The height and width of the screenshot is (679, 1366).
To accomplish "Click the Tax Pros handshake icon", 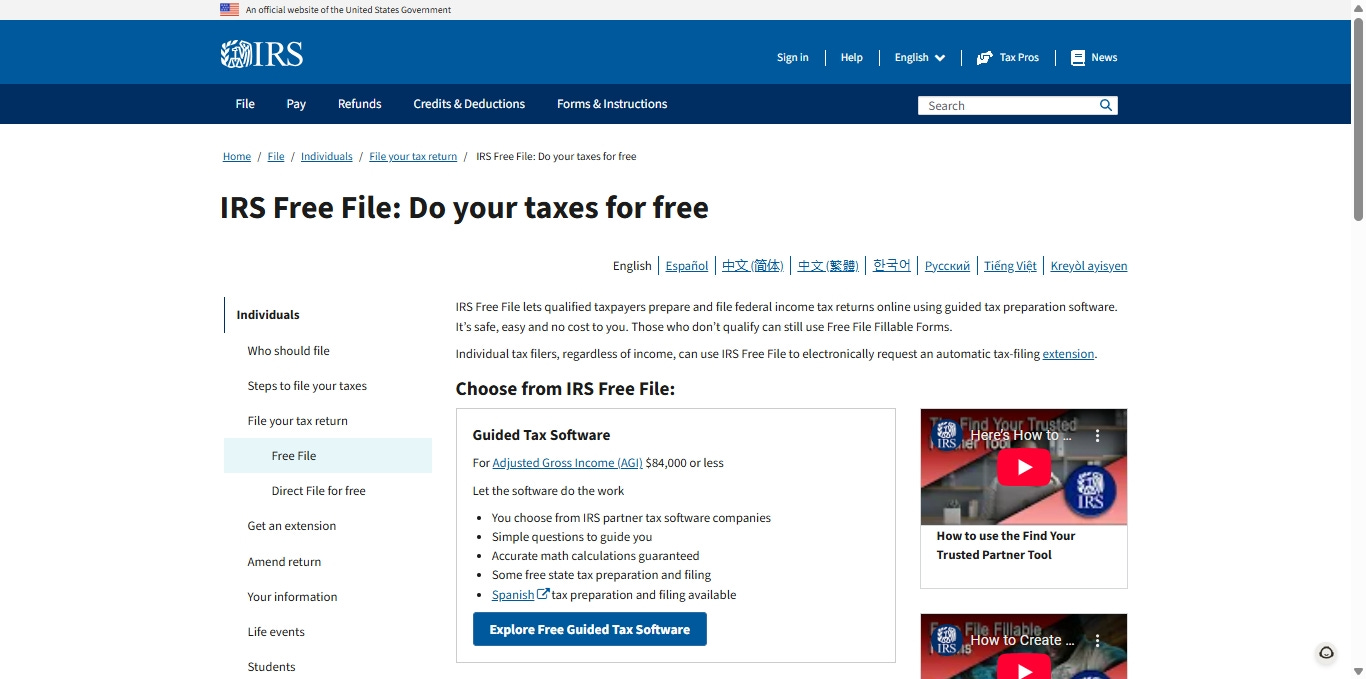I will [x=985, y=58].
